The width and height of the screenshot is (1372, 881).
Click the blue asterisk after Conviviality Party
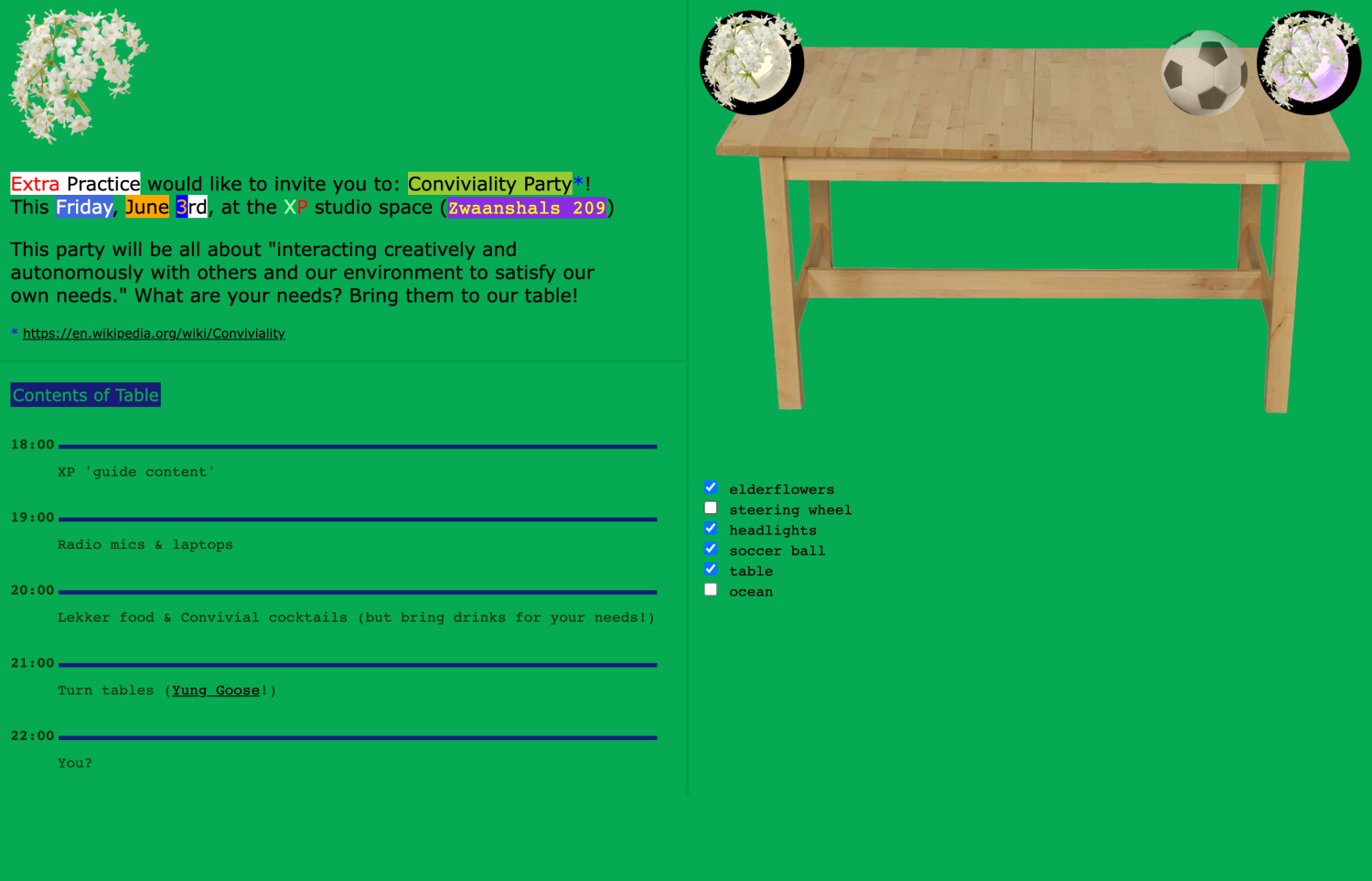[578, 184]
